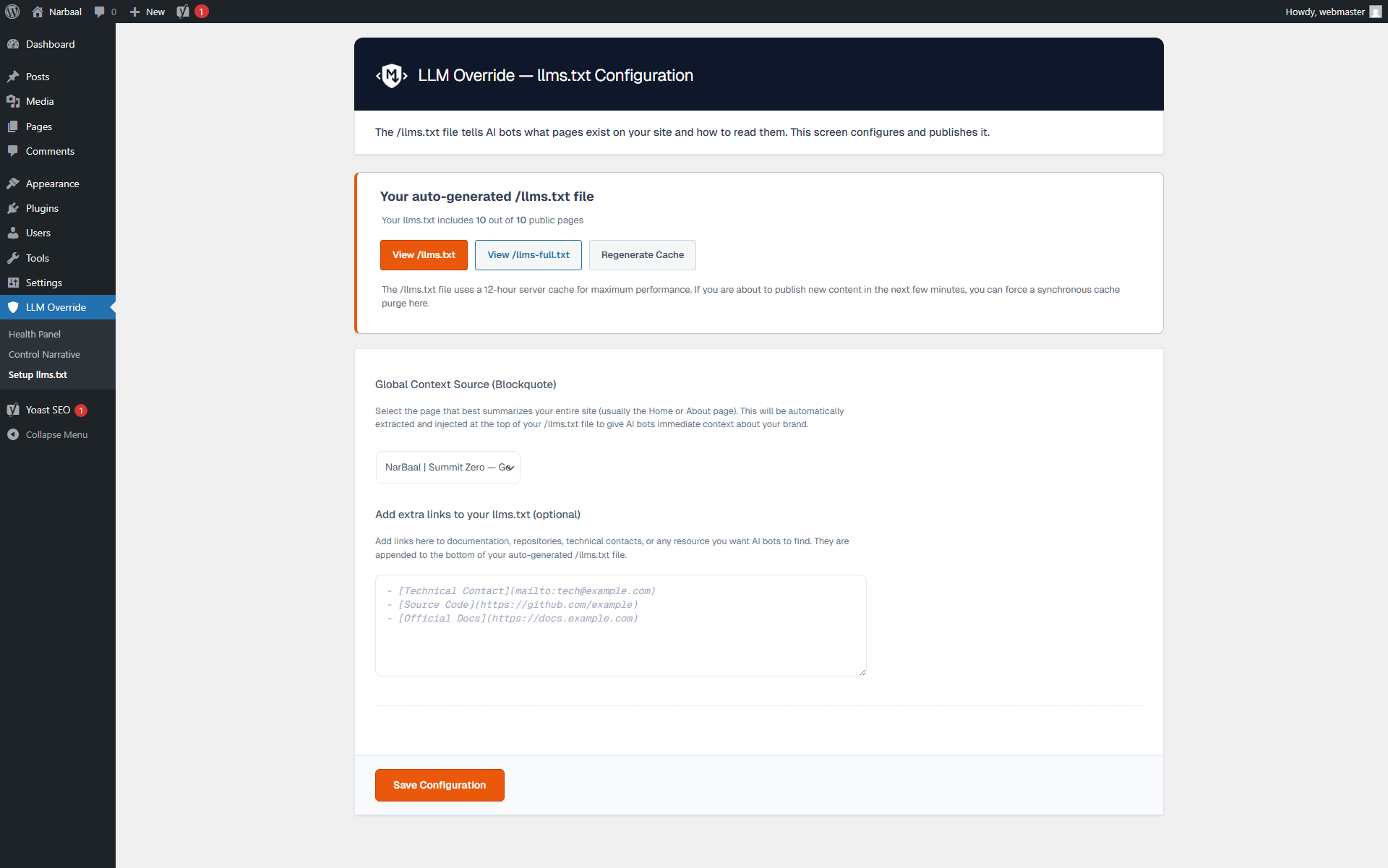Open the Howdy webmaster account menu
Screen dimensions: 1388x868
pyautogui.click(x=1332, y=12)
